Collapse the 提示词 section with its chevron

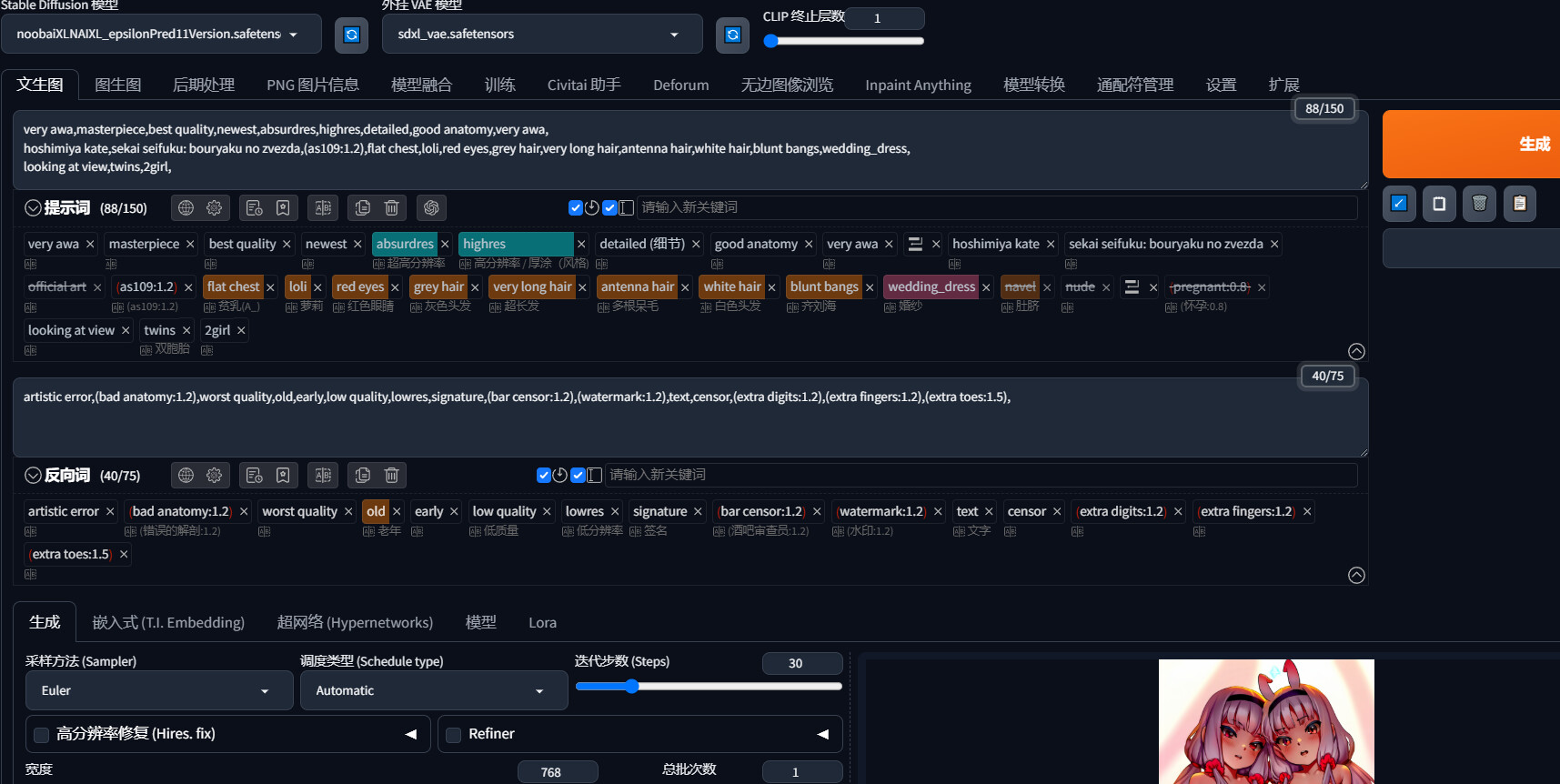click(x=33, y=207)
